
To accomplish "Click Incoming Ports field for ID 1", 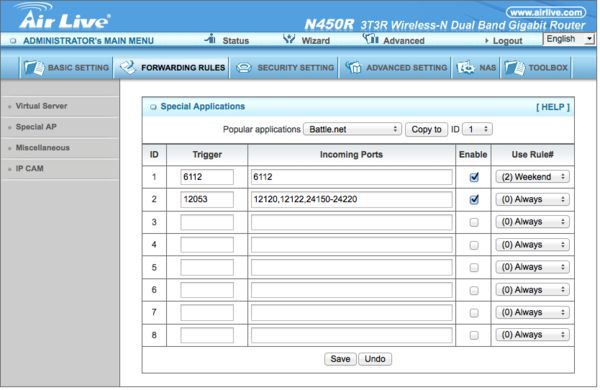I will click(x=351, y=177).
